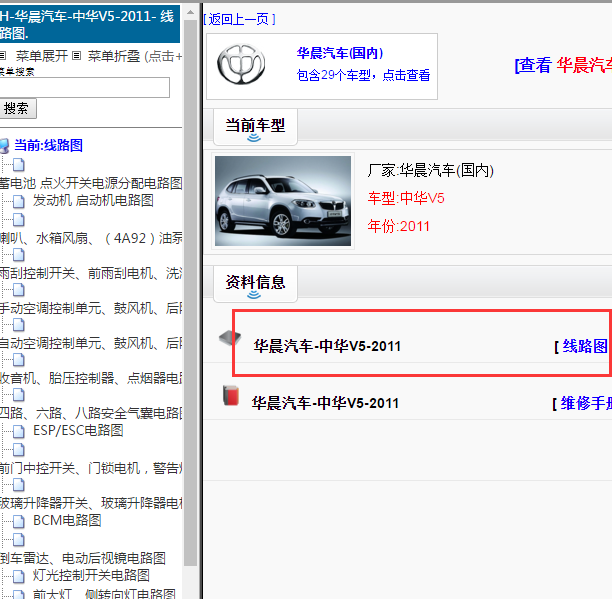Open the 维修手册 link for 中华V5-2011
Image resolution: width=612 pixels, height=599 pixels.
point(586,403)
